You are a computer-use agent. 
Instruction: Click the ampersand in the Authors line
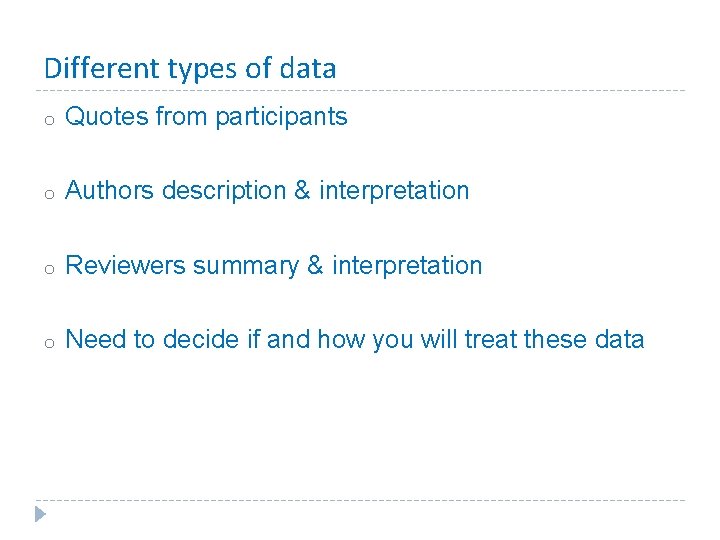click(302, 191)
